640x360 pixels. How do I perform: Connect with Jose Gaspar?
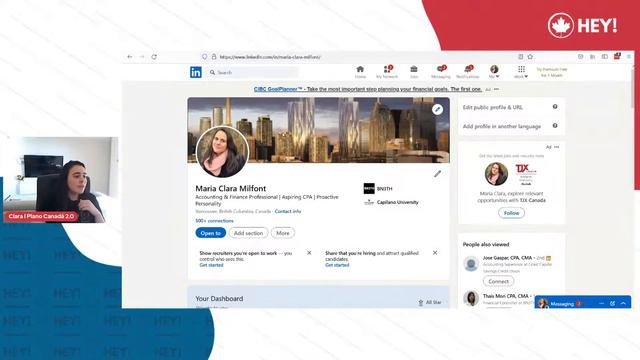498,282
